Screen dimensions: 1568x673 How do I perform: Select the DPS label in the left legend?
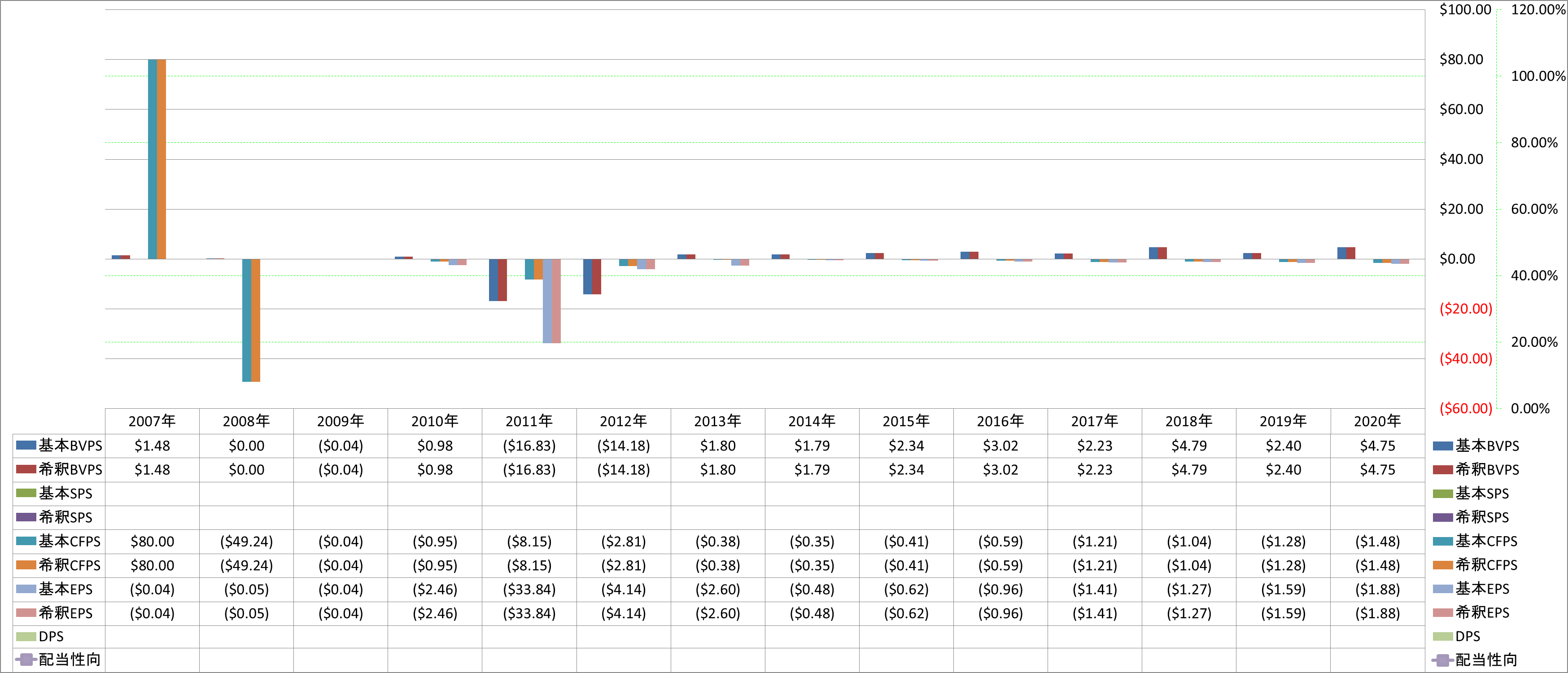[x=51, y=637]
